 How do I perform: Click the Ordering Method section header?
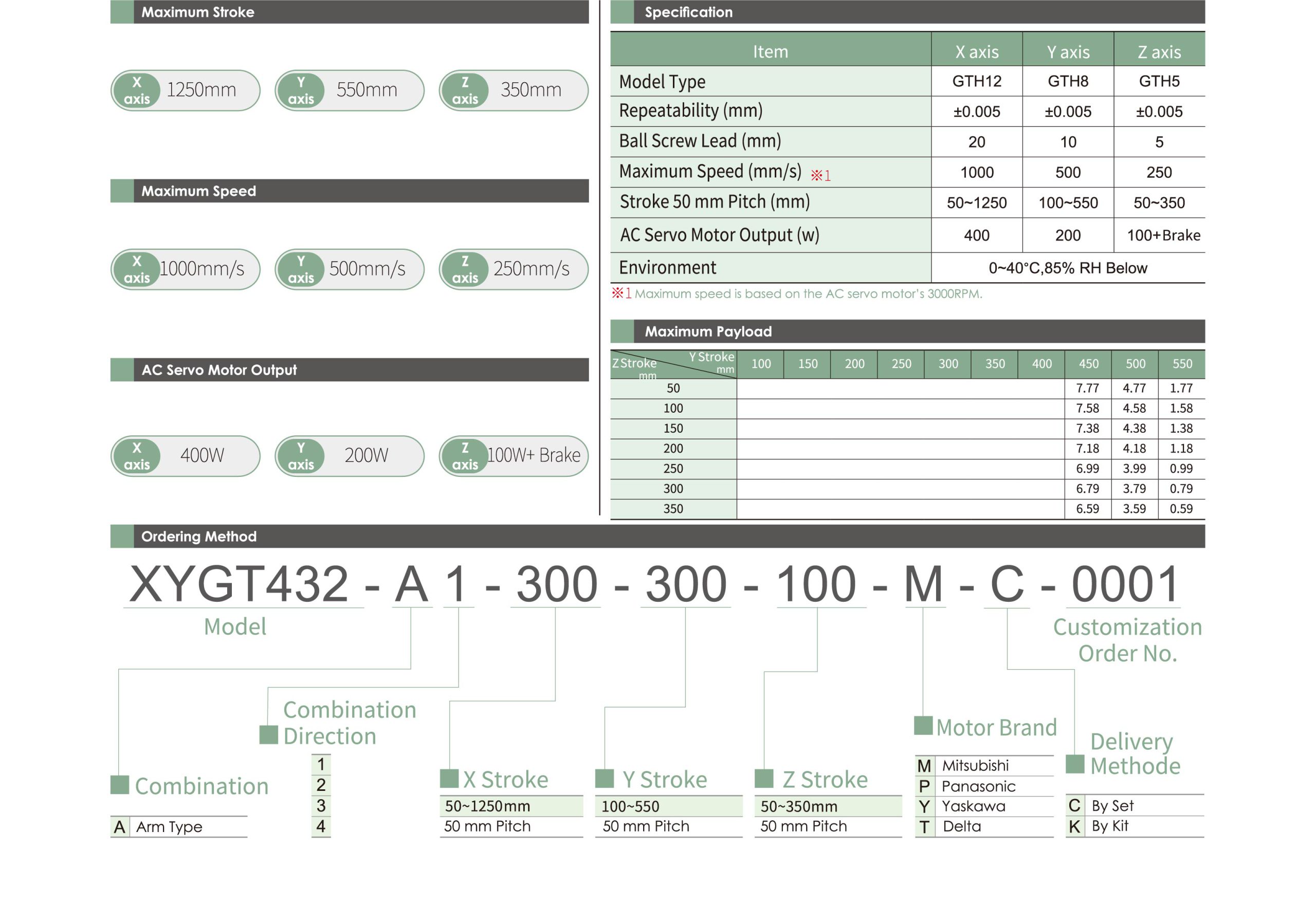click(199, 536)
